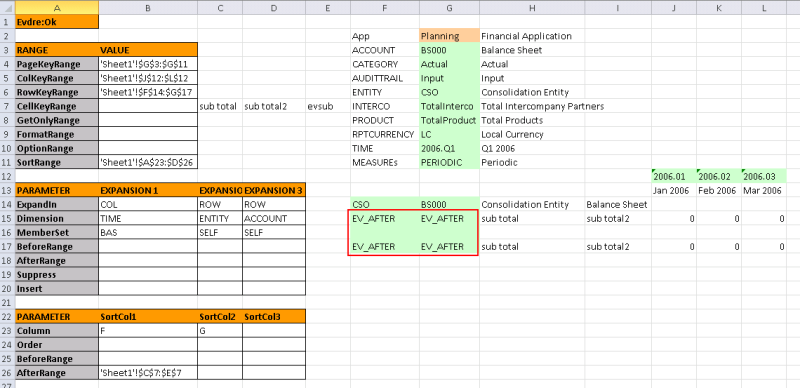The image size is (800, 388).
Task: Select SortRange value 'Sheet1'!$A$23:$D$26
Action: 148,162
